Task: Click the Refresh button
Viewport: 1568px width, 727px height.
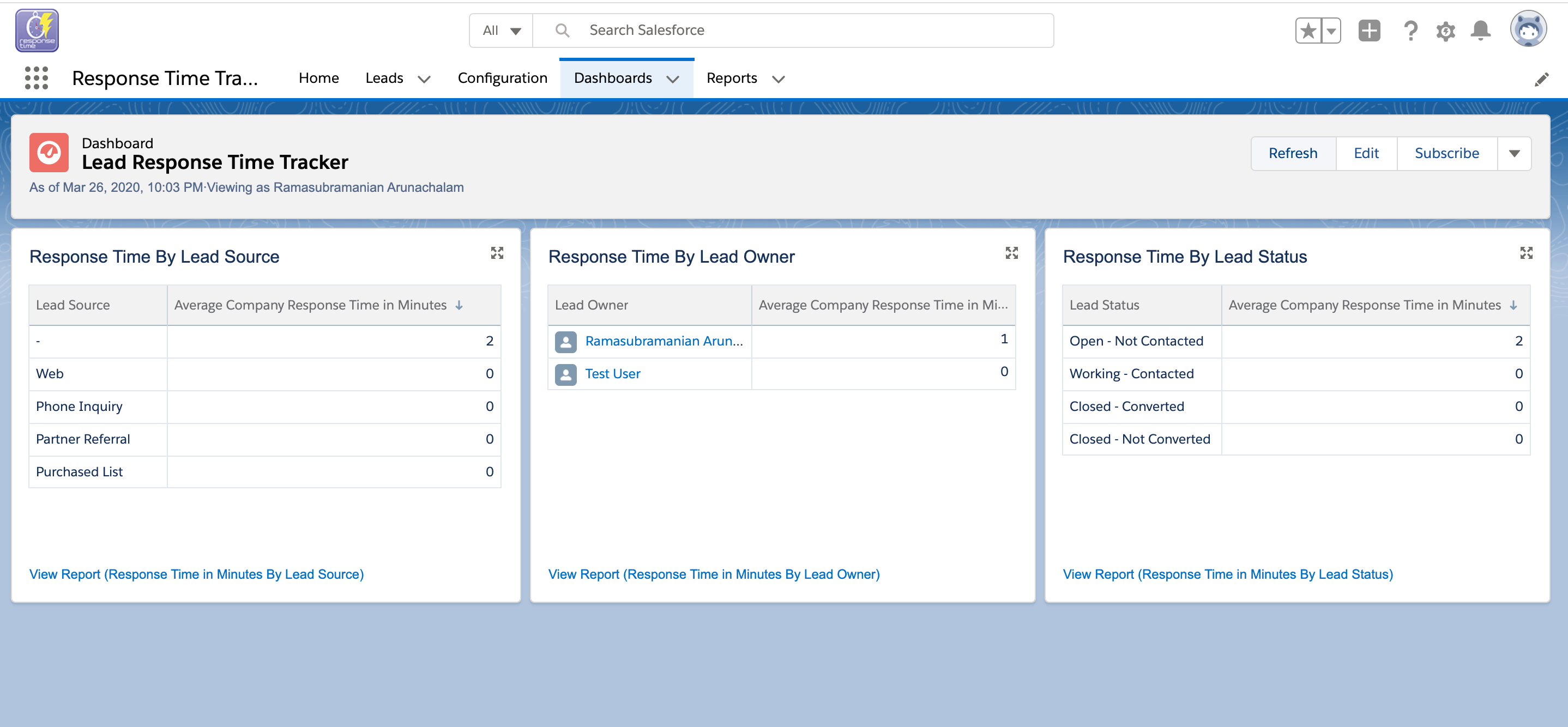Action: point(1292,153)
